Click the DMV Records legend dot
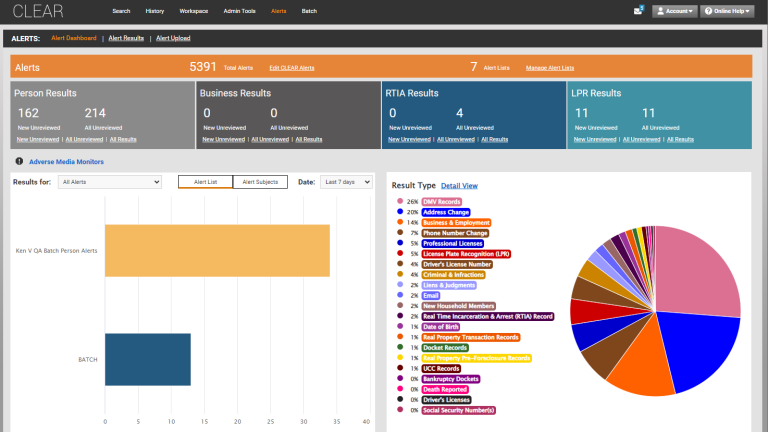 (x=400, y=202)
